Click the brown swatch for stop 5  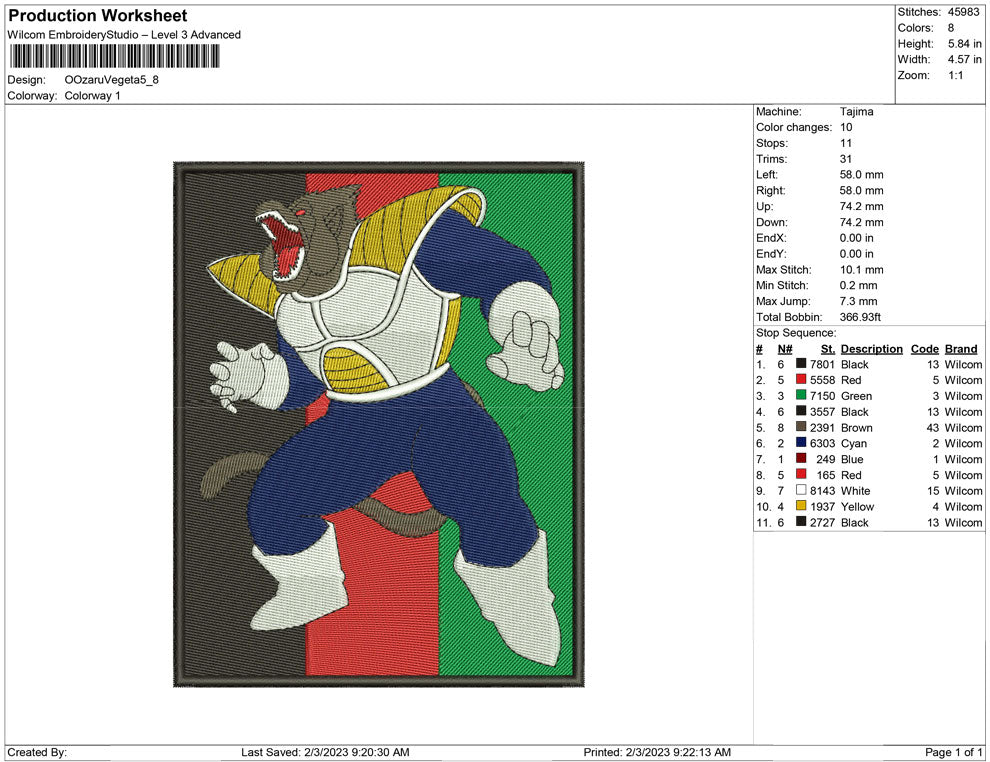click(801, 427)
